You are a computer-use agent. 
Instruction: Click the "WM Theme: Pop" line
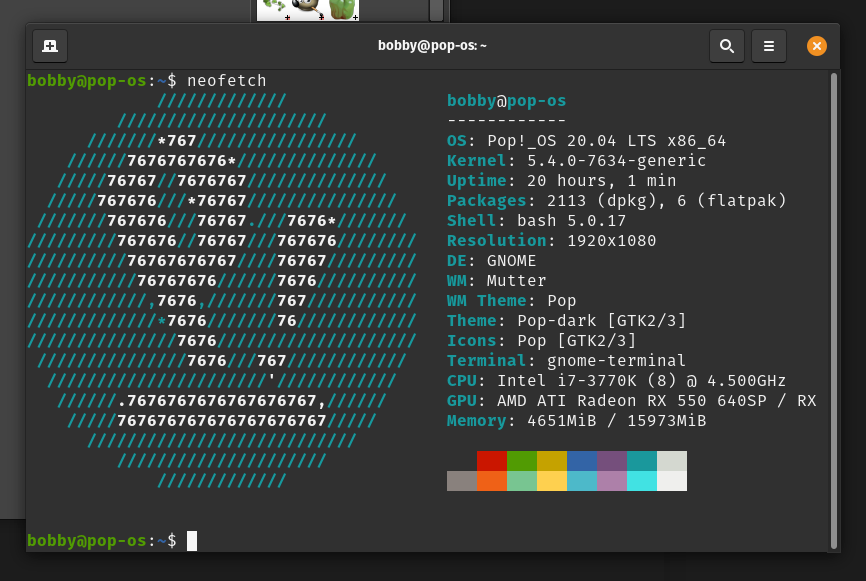511,301
